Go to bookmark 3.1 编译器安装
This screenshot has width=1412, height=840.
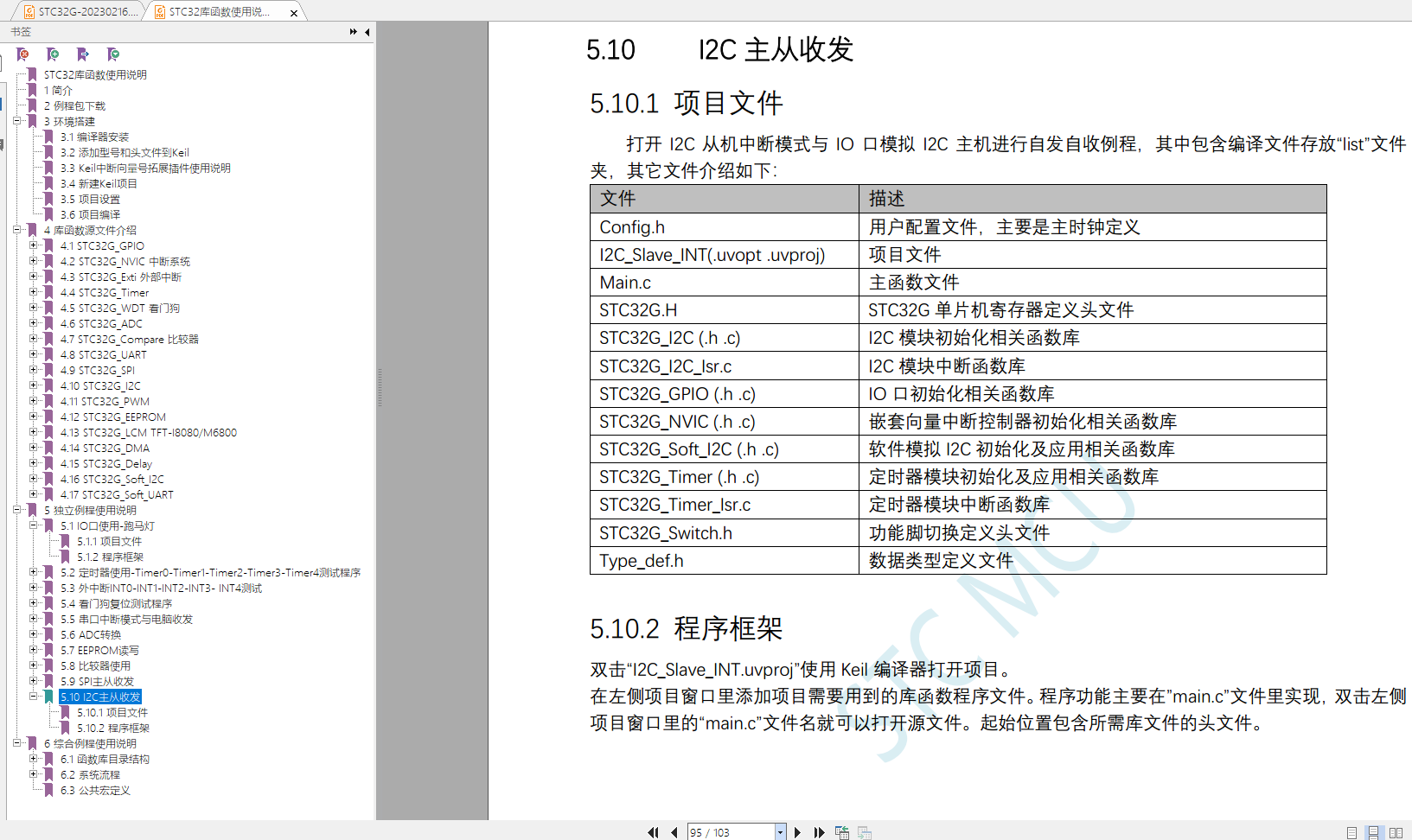(x=94, y=137)
